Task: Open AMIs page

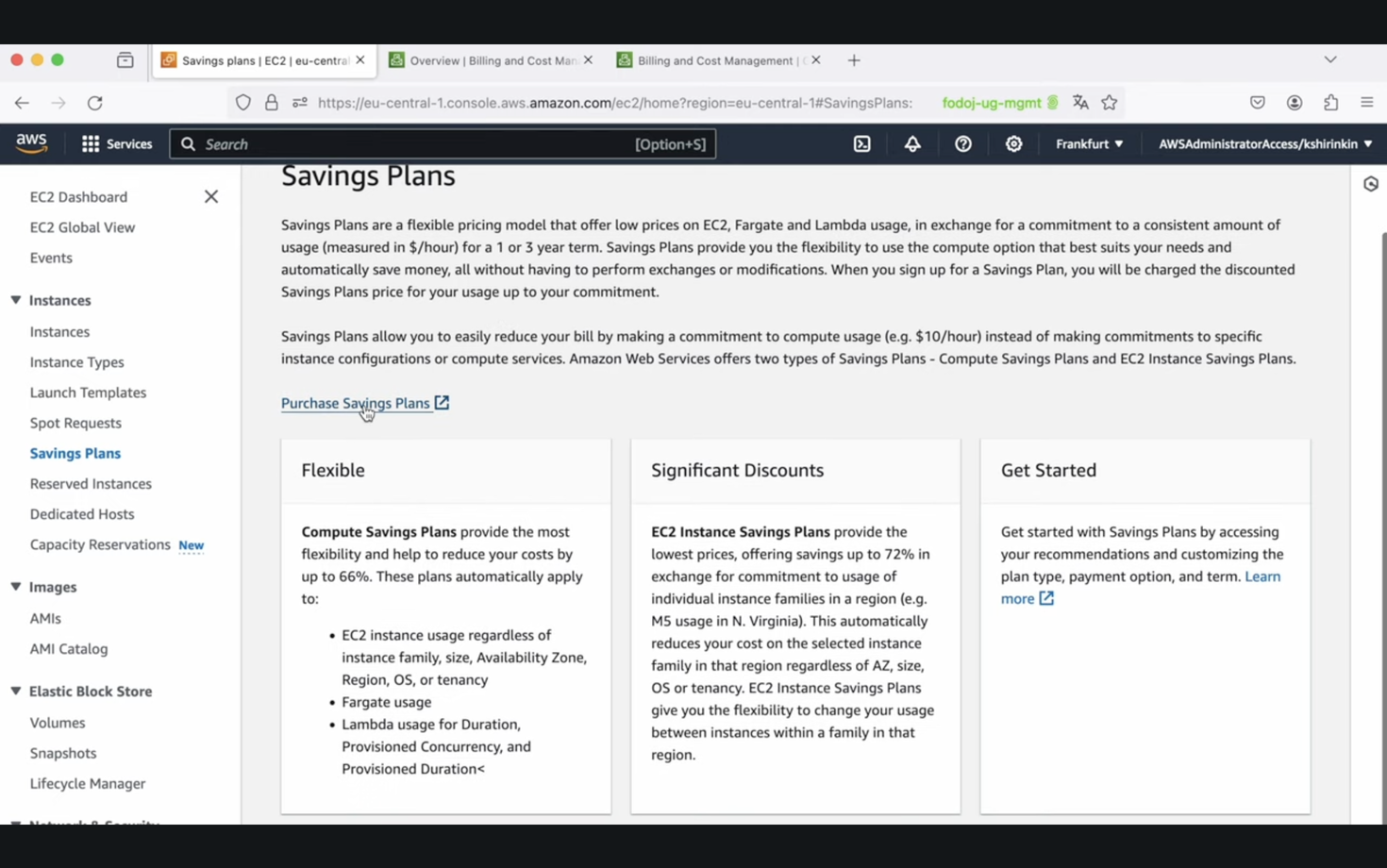Action: [x=45, y=618]
